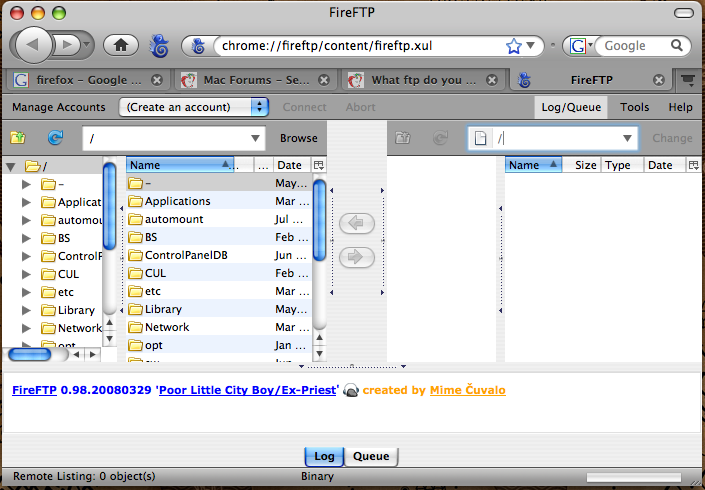Close the 'What ftp do you' tab
The height and width of the screenshot is (490, 705).
492,80
